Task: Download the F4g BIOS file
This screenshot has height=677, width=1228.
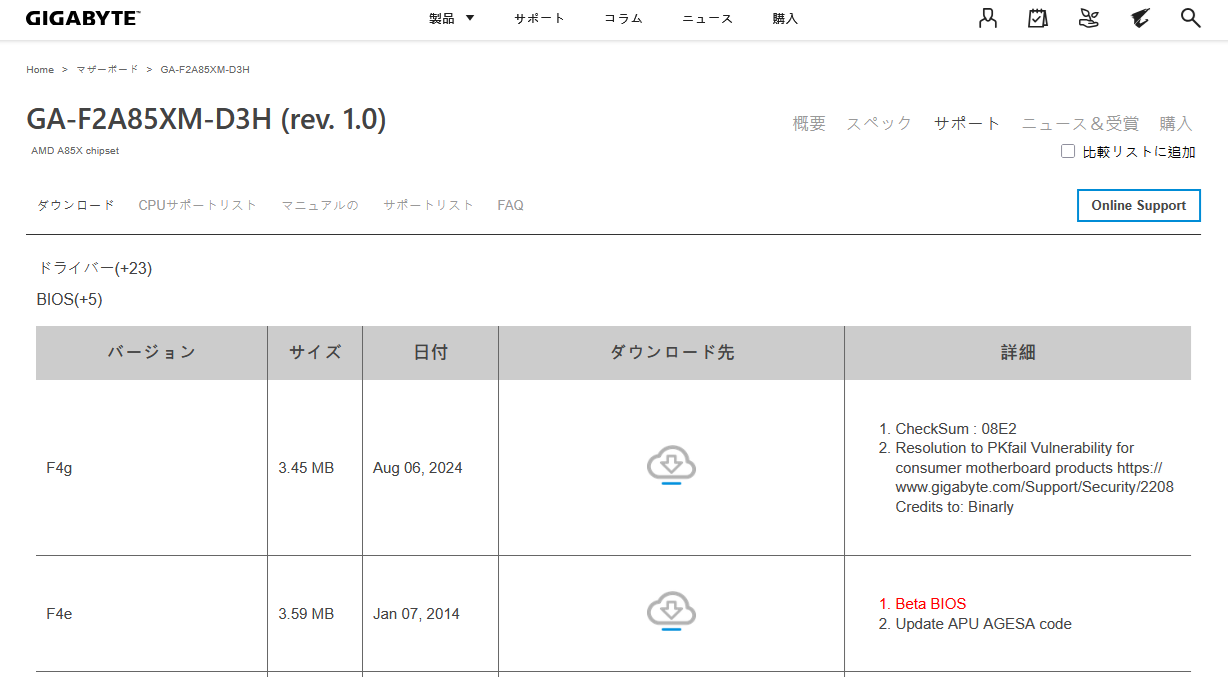Action: [671, 467]
